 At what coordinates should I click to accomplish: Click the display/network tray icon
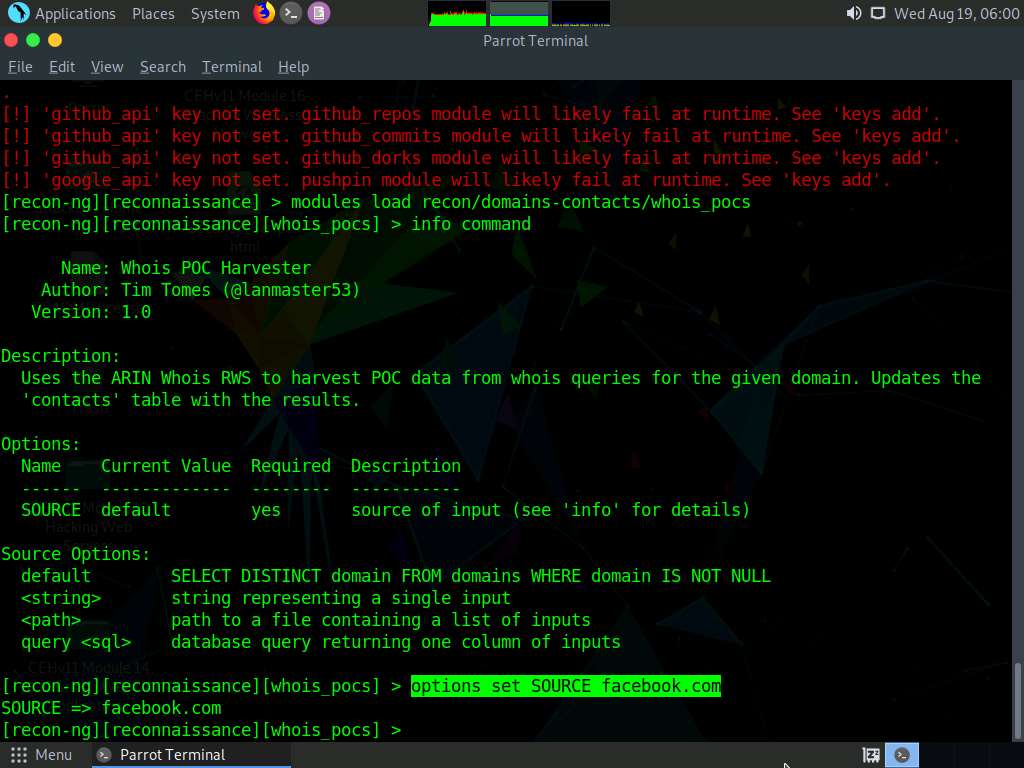tap(878, 13)
